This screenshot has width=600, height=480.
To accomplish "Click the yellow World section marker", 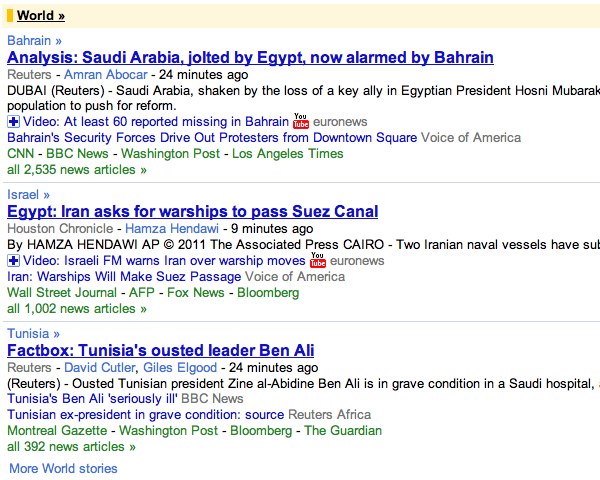I will tap(10, 15).
